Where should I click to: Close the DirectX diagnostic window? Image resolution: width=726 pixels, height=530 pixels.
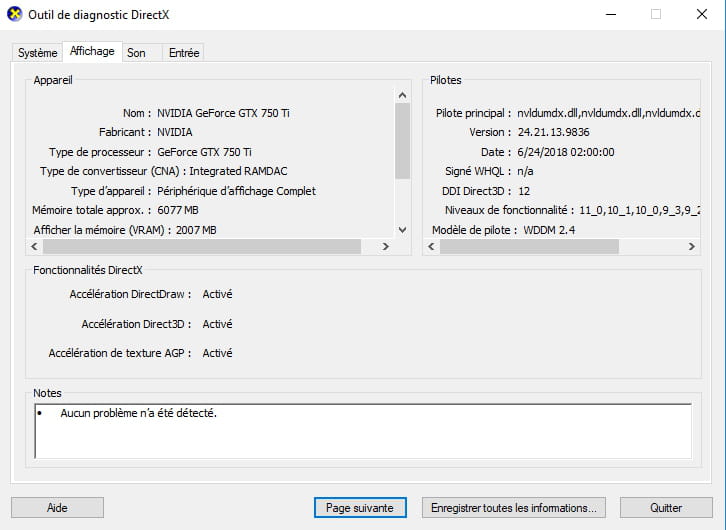point(702,14)
